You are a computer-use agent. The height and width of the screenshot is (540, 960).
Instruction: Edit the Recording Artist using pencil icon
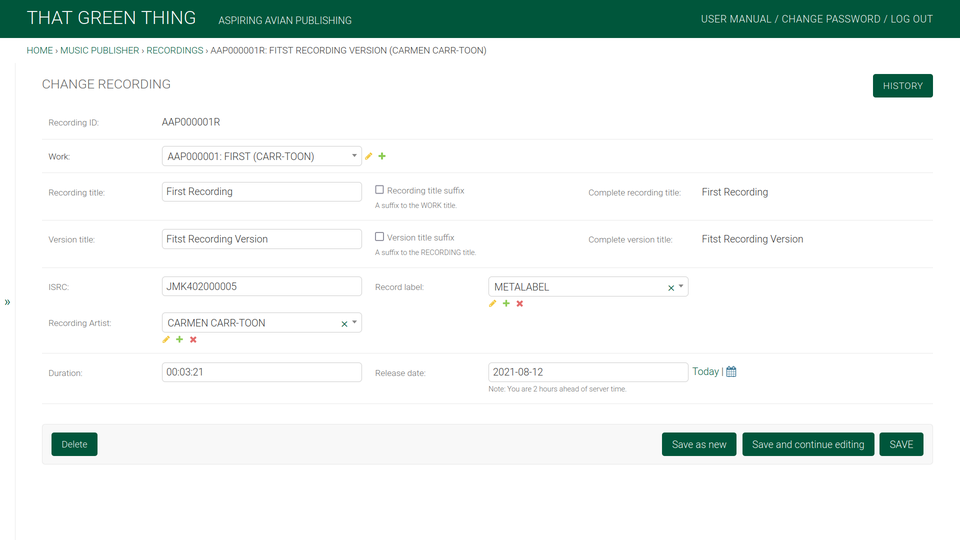pos(166,340)
